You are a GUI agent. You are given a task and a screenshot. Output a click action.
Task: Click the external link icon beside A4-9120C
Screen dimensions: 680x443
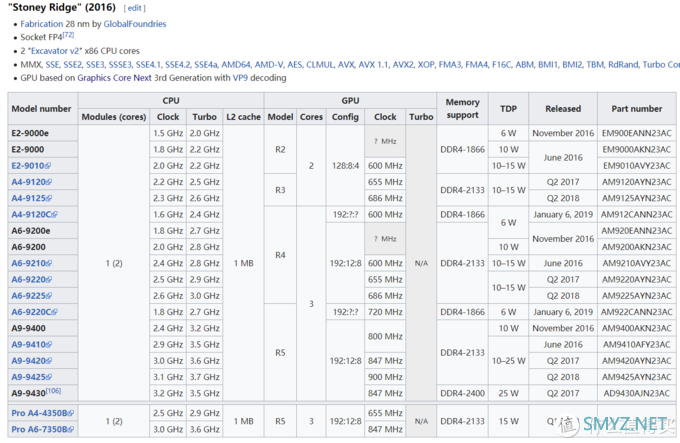[x=54, y=215]
